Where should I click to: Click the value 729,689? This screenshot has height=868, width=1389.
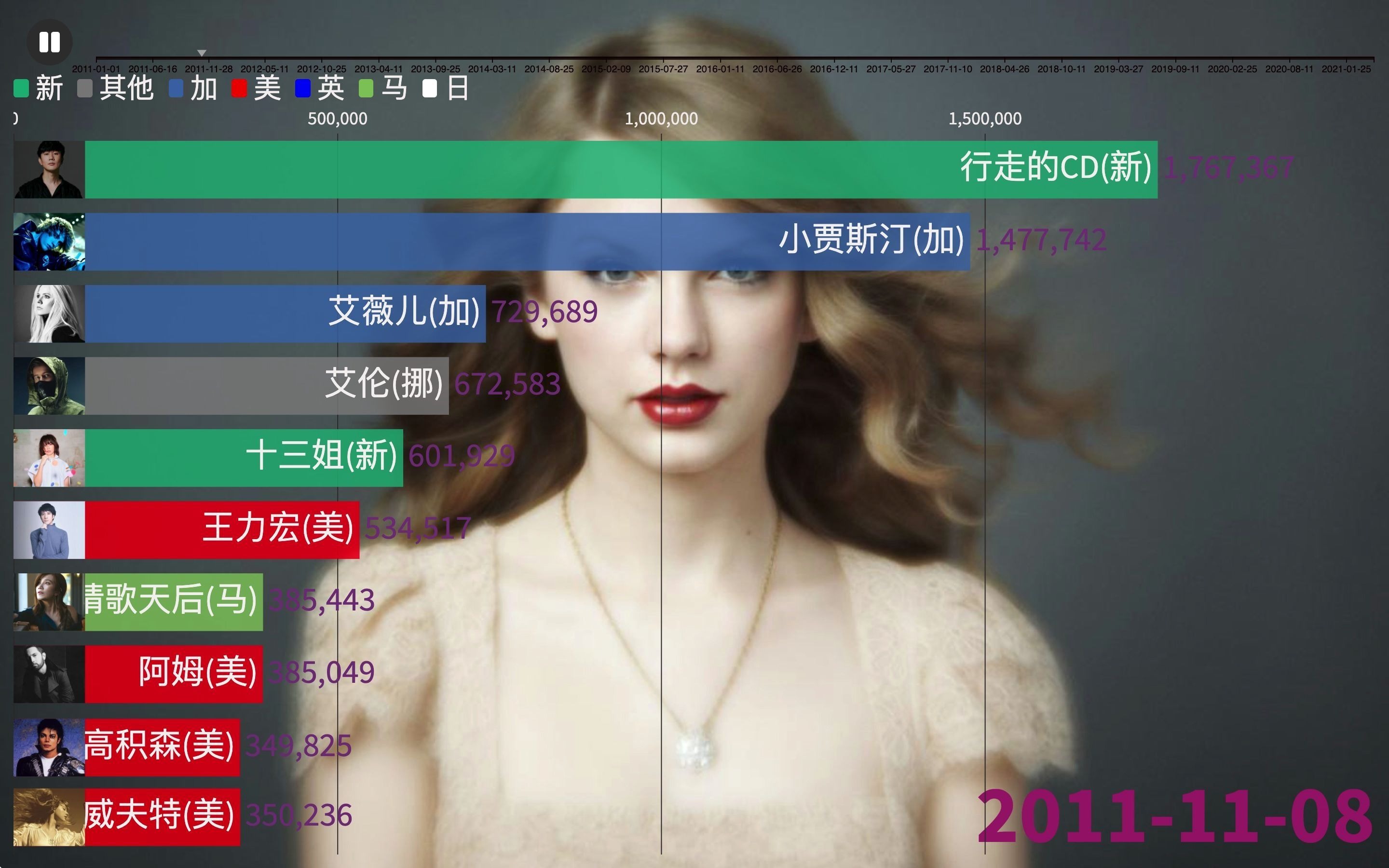[x=545, y=312]
